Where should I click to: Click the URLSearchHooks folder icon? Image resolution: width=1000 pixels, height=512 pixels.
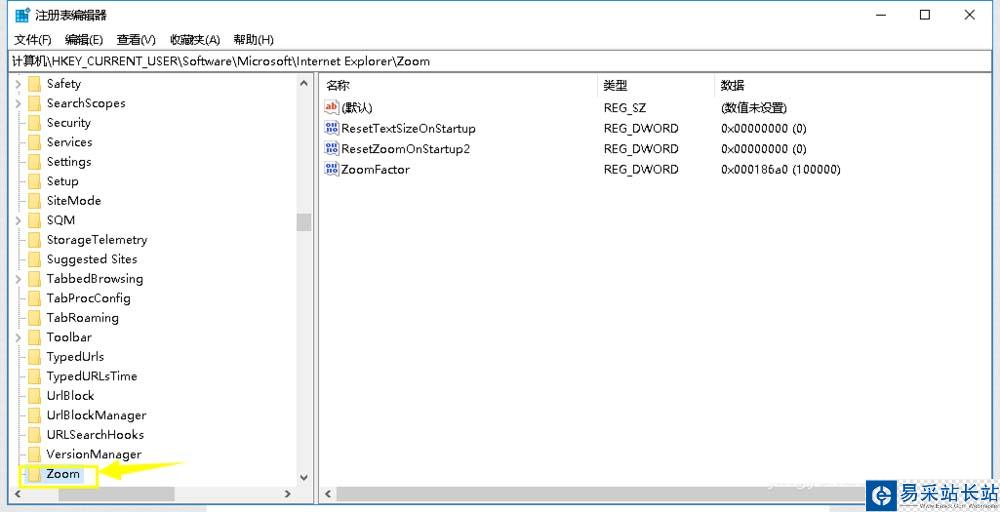tap(34, 435)
